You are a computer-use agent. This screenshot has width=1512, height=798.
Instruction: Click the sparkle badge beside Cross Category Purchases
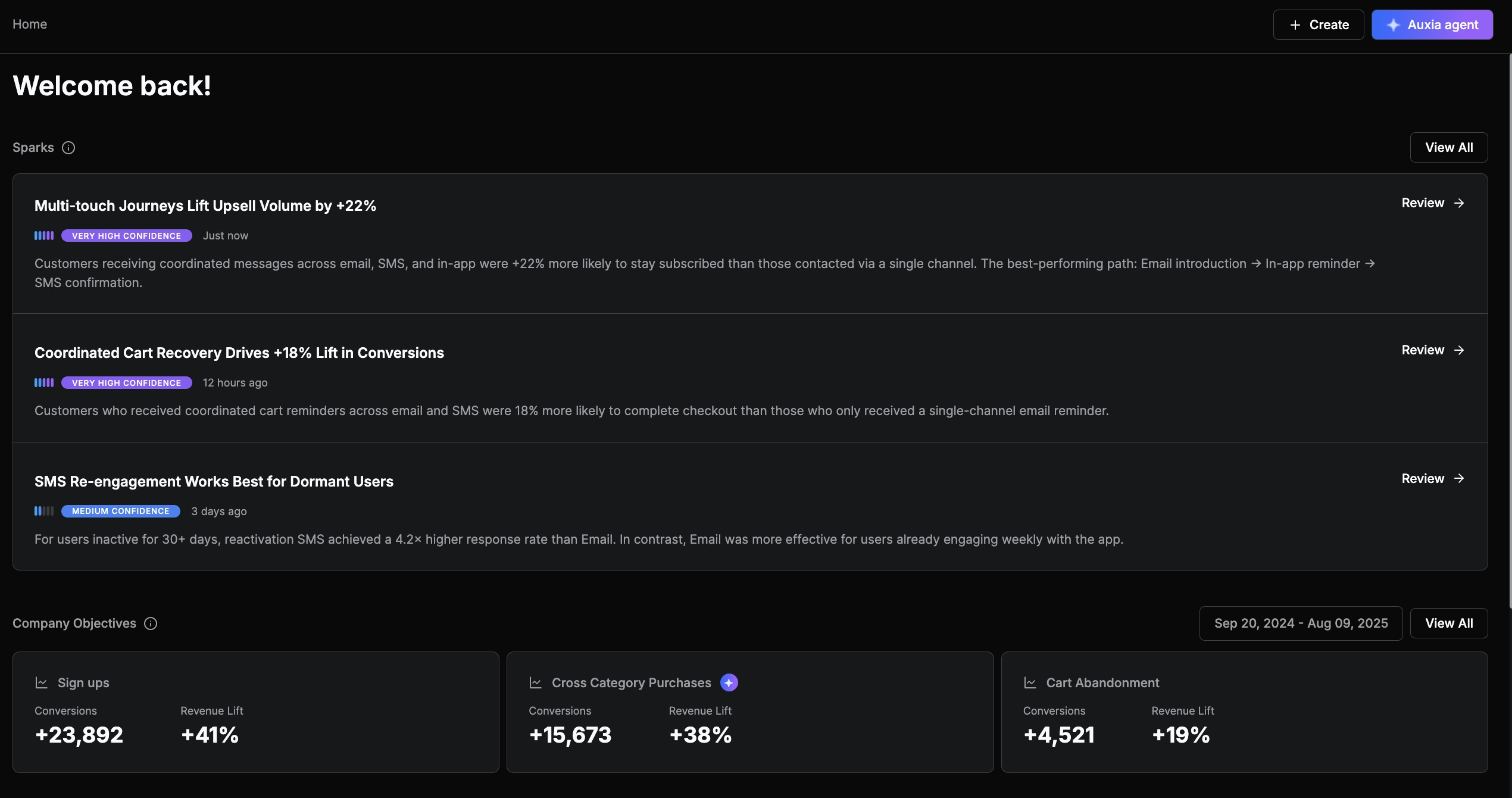click(x=729, y=682)
